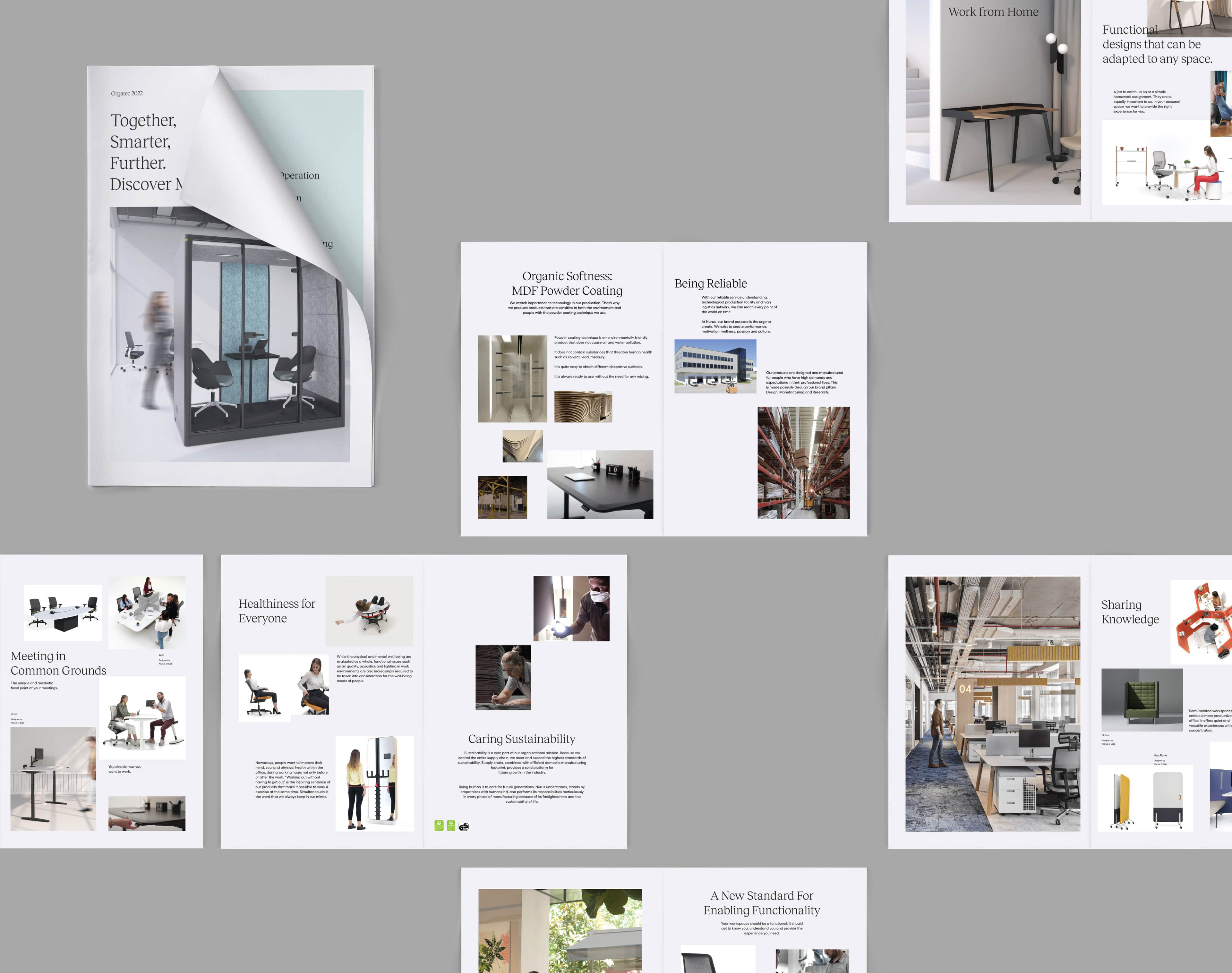This screenshot has width=1232, height=973.
Task: Click 'A New Standard For Enabling Functionality' title
Action: tap(761, 903)
